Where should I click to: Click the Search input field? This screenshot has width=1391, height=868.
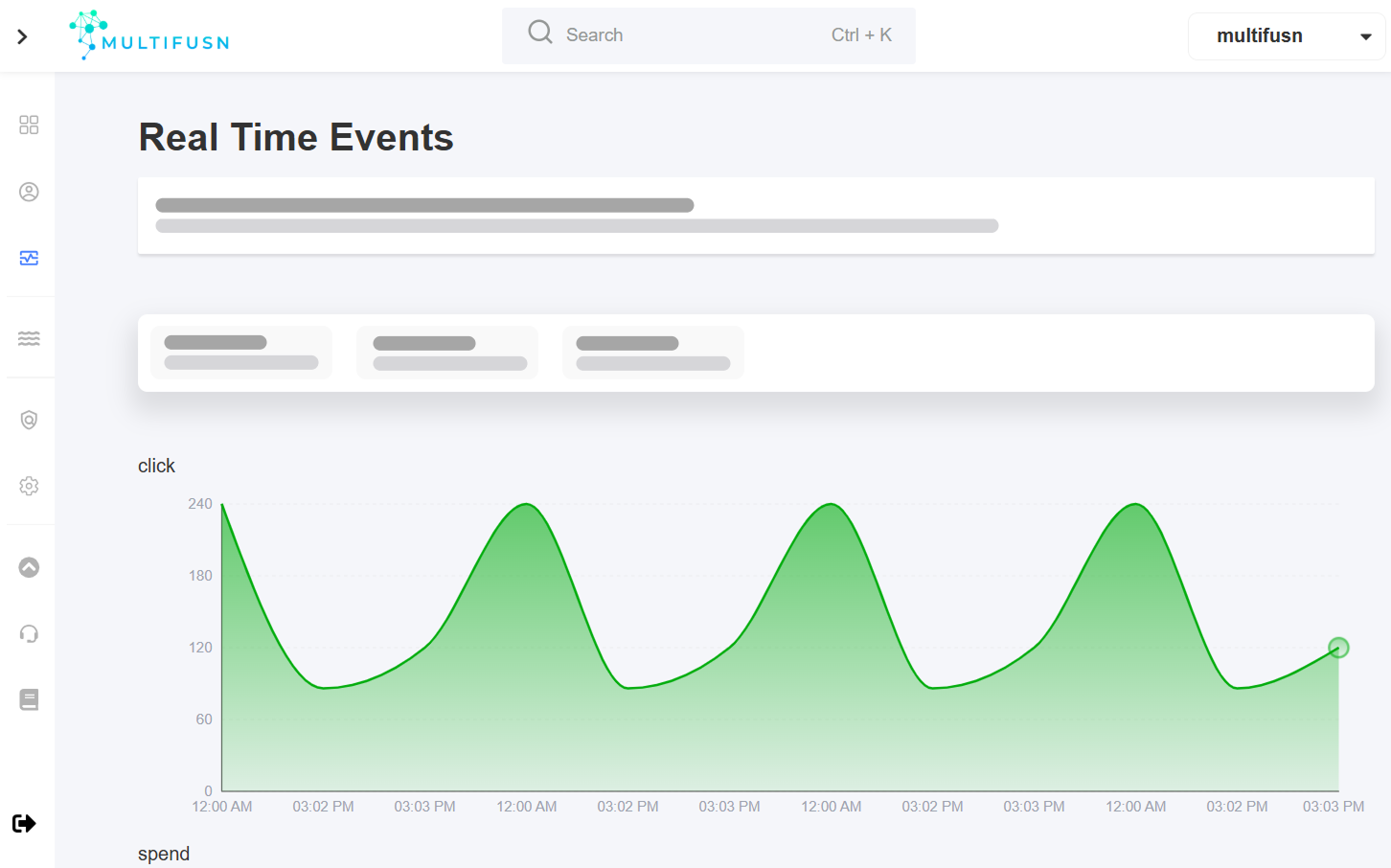click(x=690, y=35)
